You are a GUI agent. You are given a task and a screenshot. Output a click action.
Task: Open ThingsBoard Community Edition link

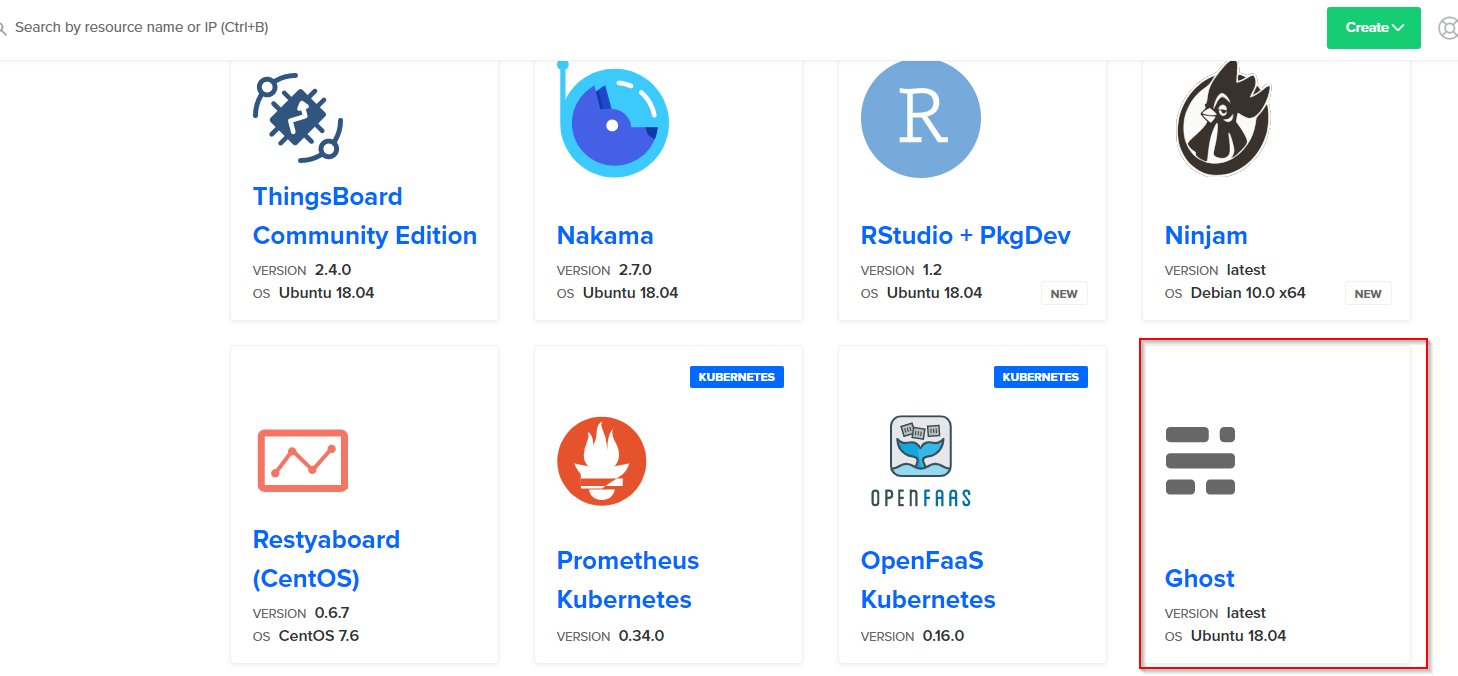[365, 216]
